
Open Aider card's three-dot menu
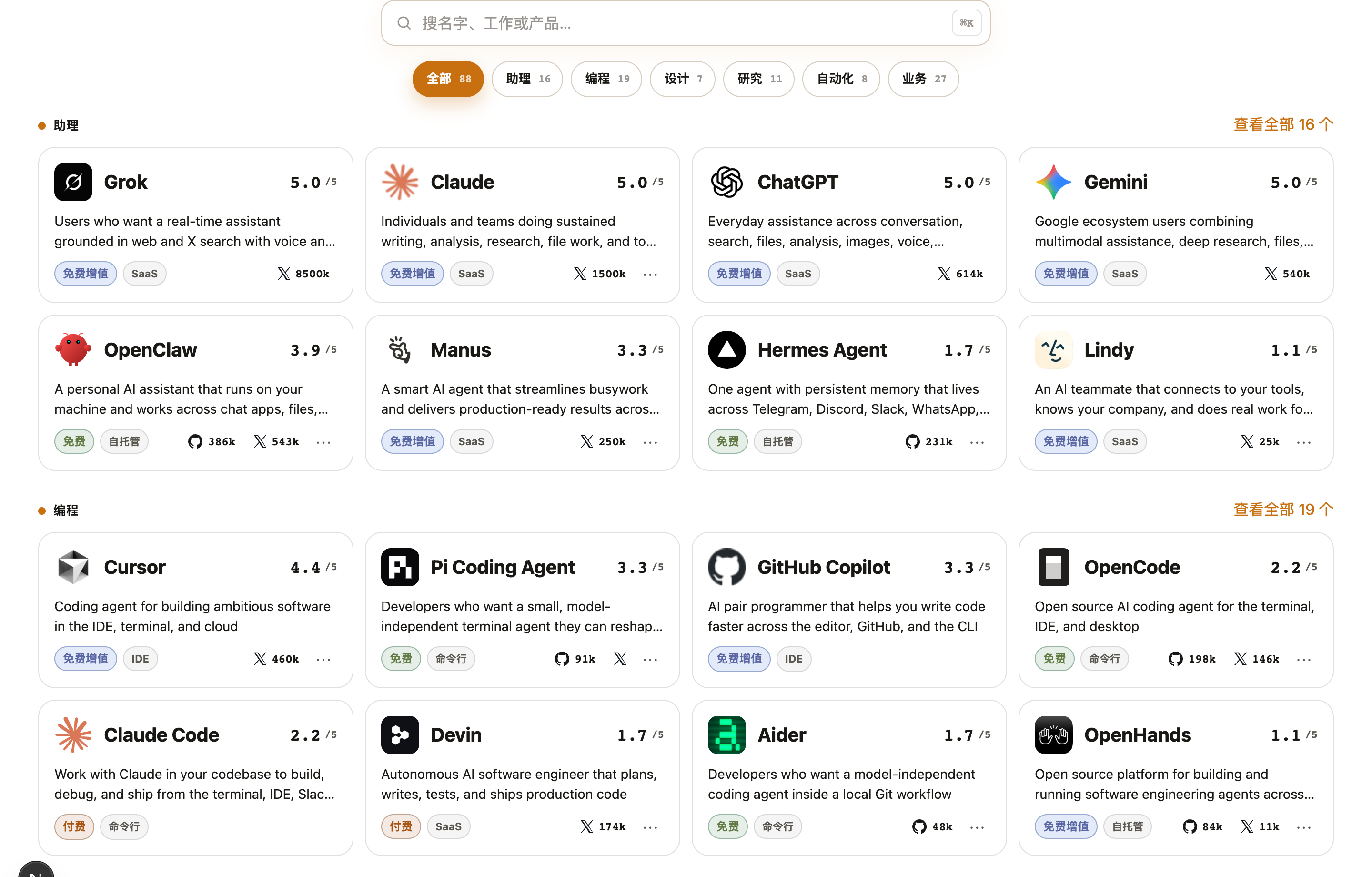pyautogui.click(x=977, y=827)
